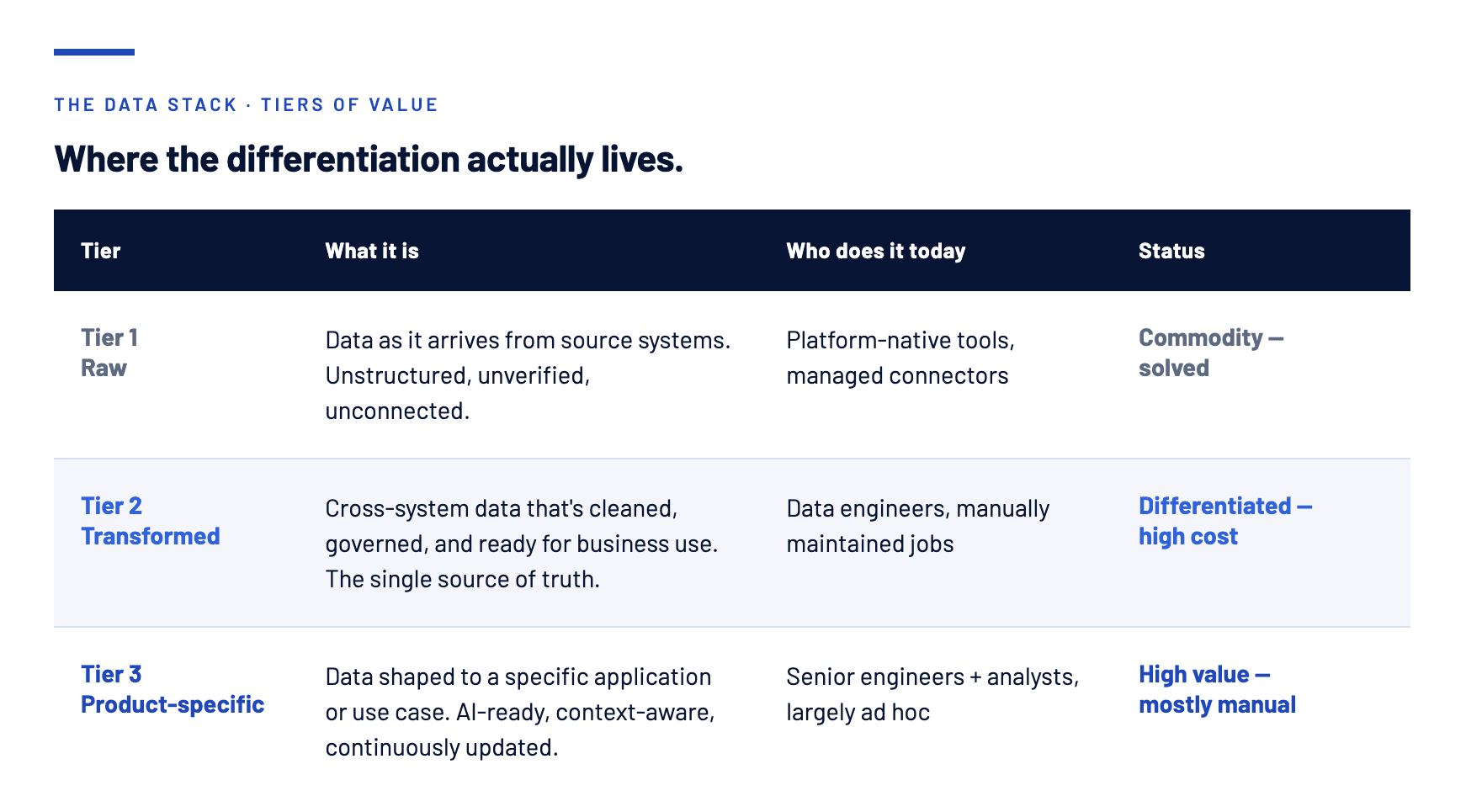
Task: Click the 'Tier 2 Transformed' label
Action: [x=151, y=521]
